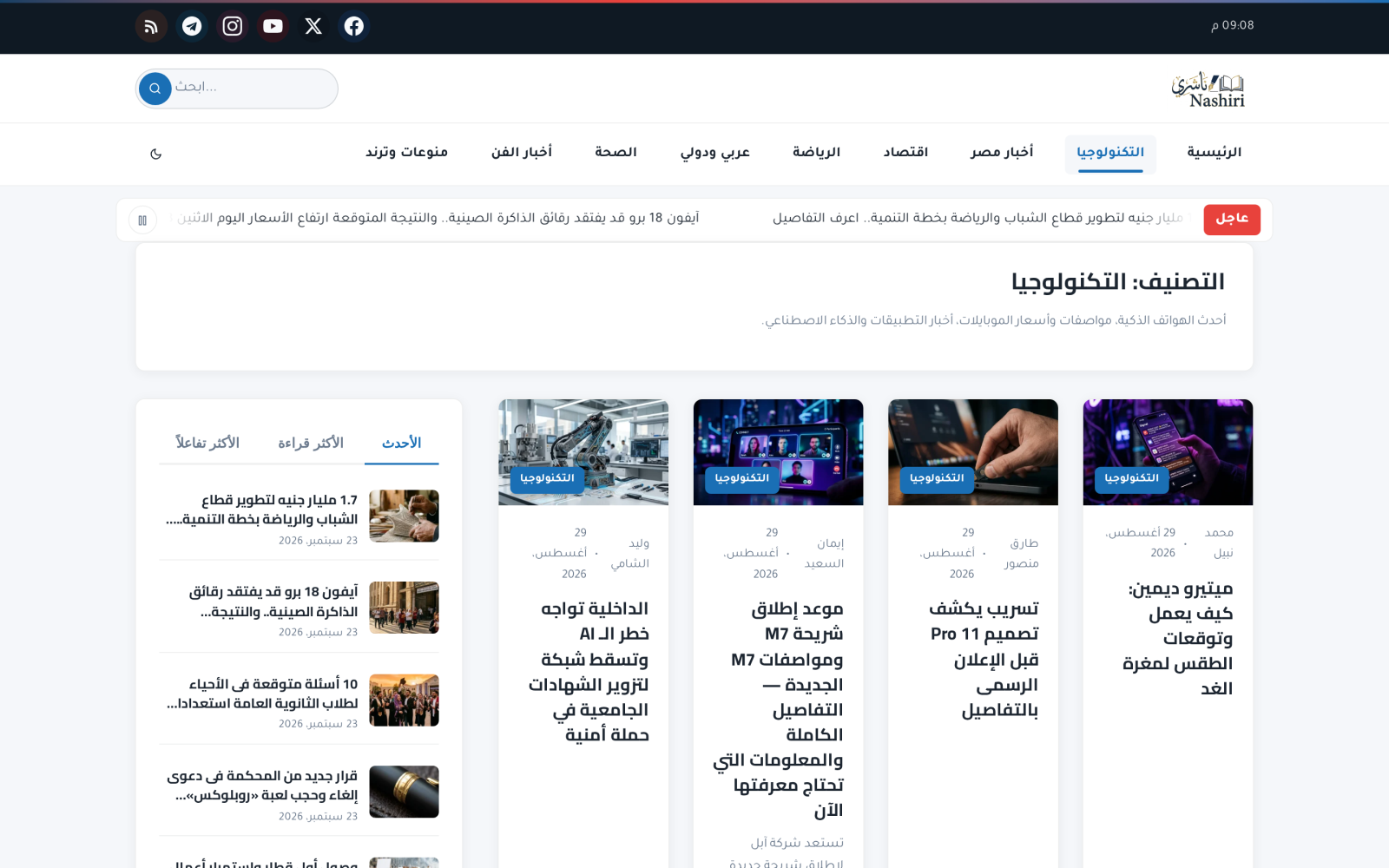Open the الرئيسية menu item
The image size is (1389, 868).
pos(1214,153)
